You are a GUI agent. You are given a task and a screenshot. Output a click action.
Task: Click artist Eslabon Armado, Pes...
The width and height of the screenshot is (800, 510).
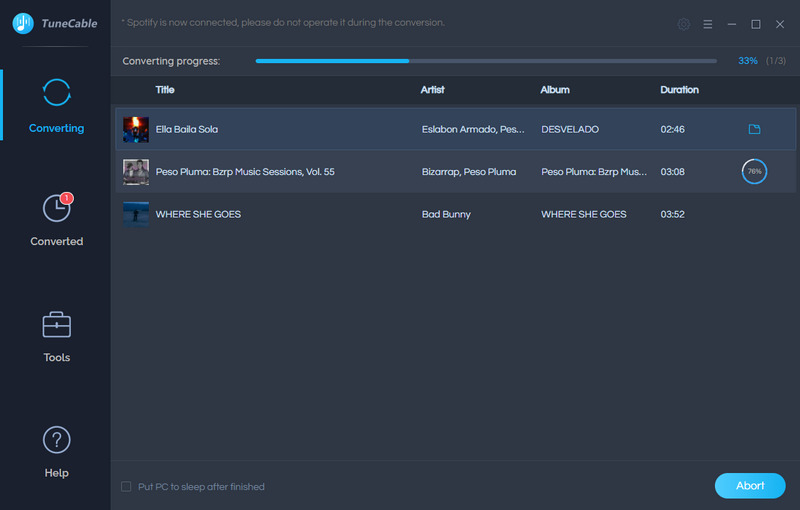click(473, 130)
